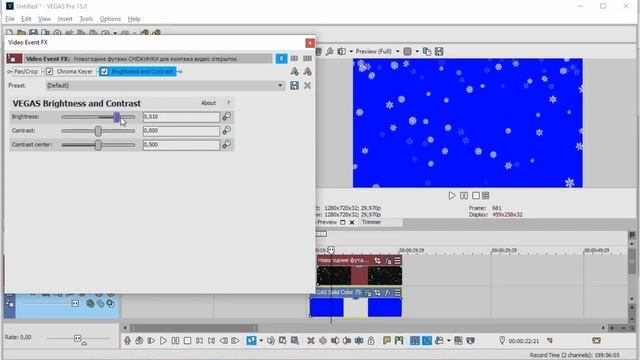
Task: Click the blue highlighted button in FX header
Action: coord(281,58)
